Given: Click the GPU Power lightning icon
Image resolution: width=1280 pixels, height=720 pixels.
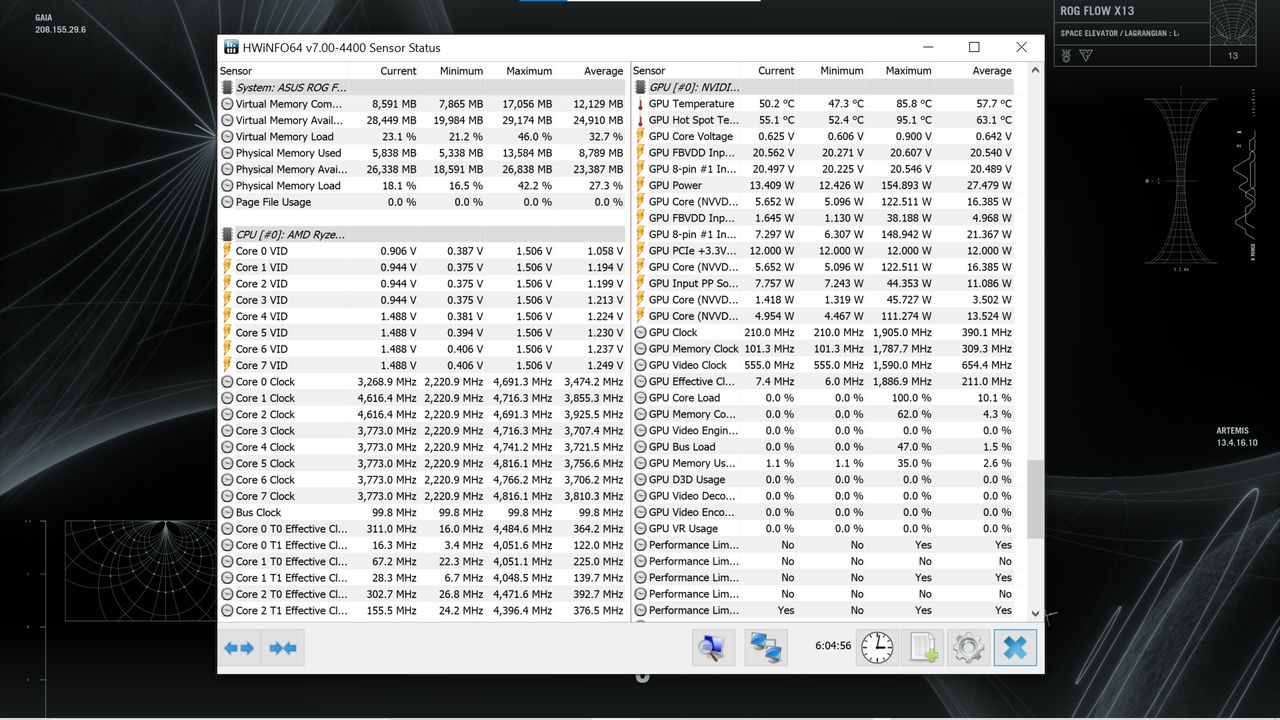Looking at the screenshot, I should tap(641, 185).
